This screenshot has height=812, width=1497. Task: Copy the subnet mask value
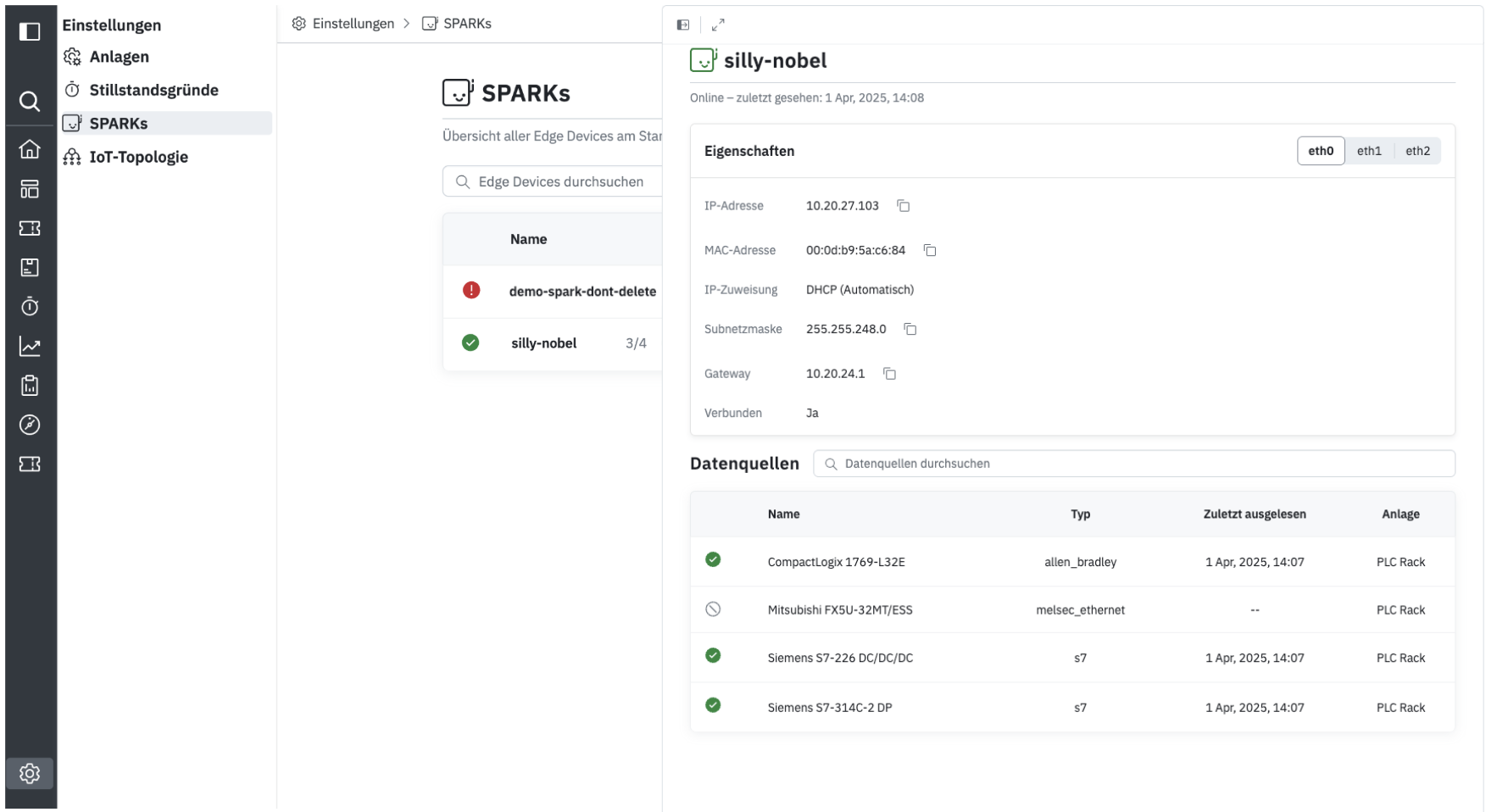[910, 329]
